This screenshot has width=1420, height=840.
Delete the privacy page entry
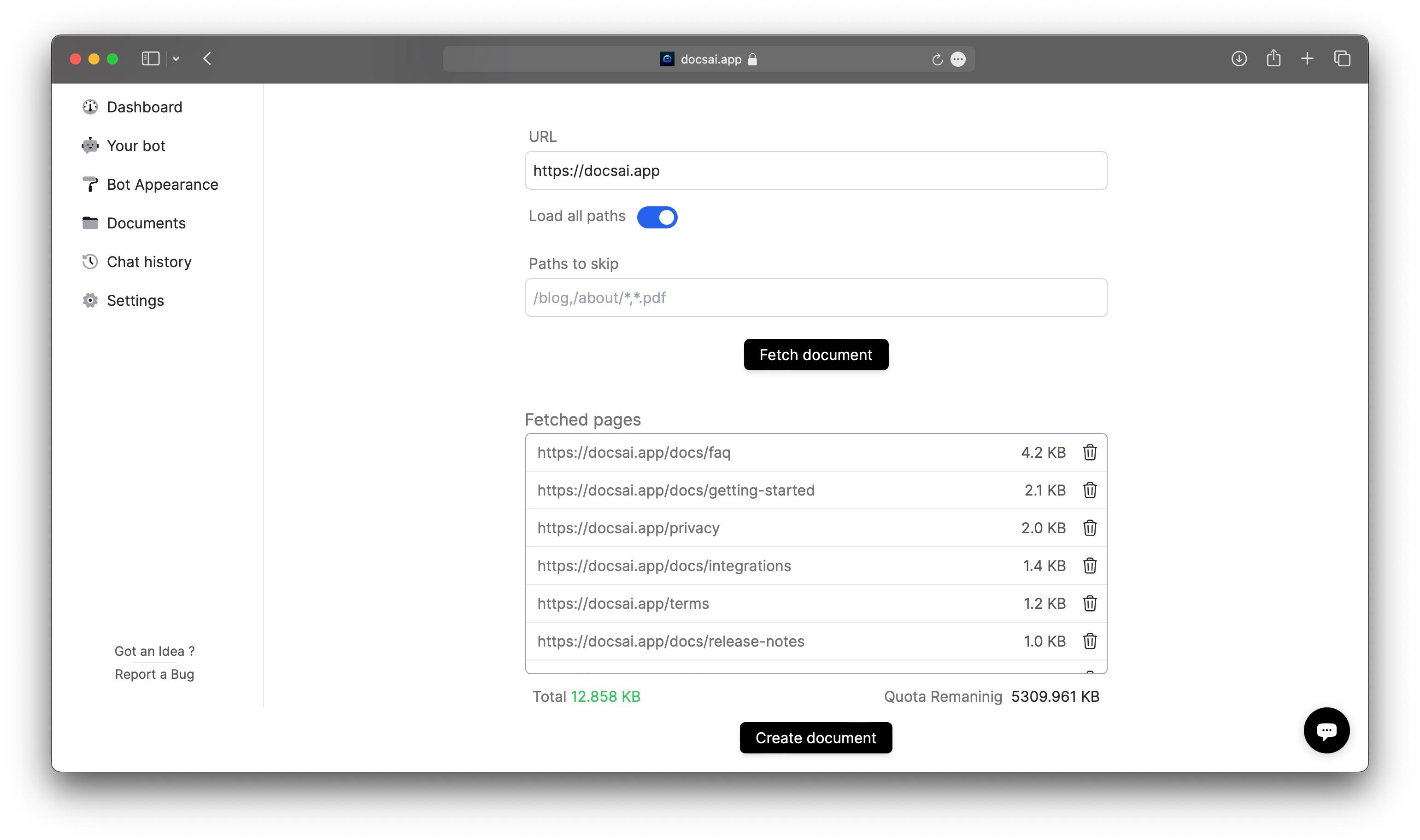1089,528
